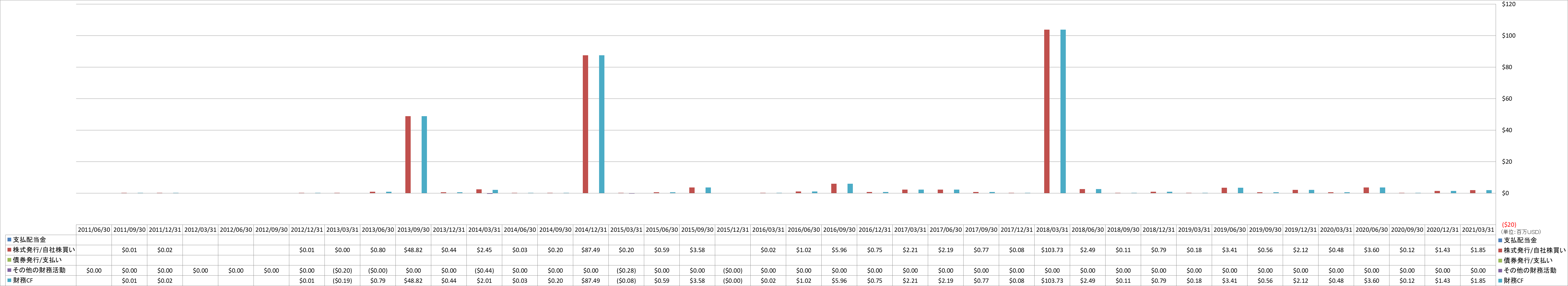This screenshot has width=1568, height=286.
Task: Click the blue 支払配当金 swatch in left legend
Action: click(x=9, y=240)
